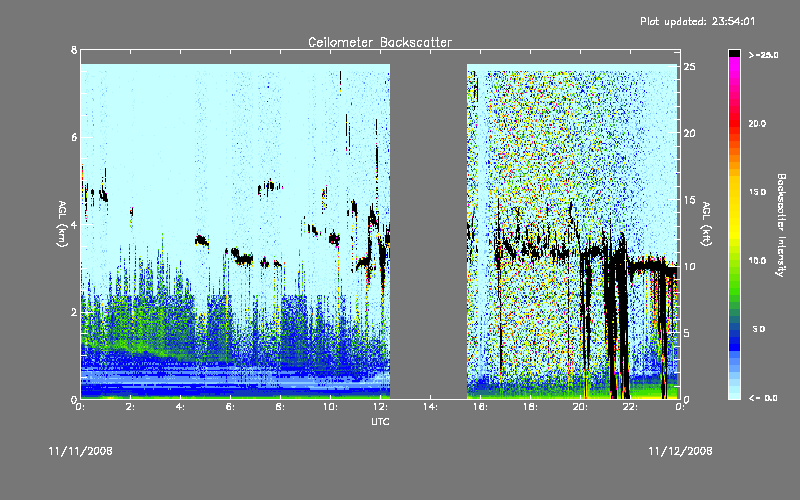Click the "8" tick on the km axis
The height and width of the screenshot is (500, 800).
click(x=74, y=50)
